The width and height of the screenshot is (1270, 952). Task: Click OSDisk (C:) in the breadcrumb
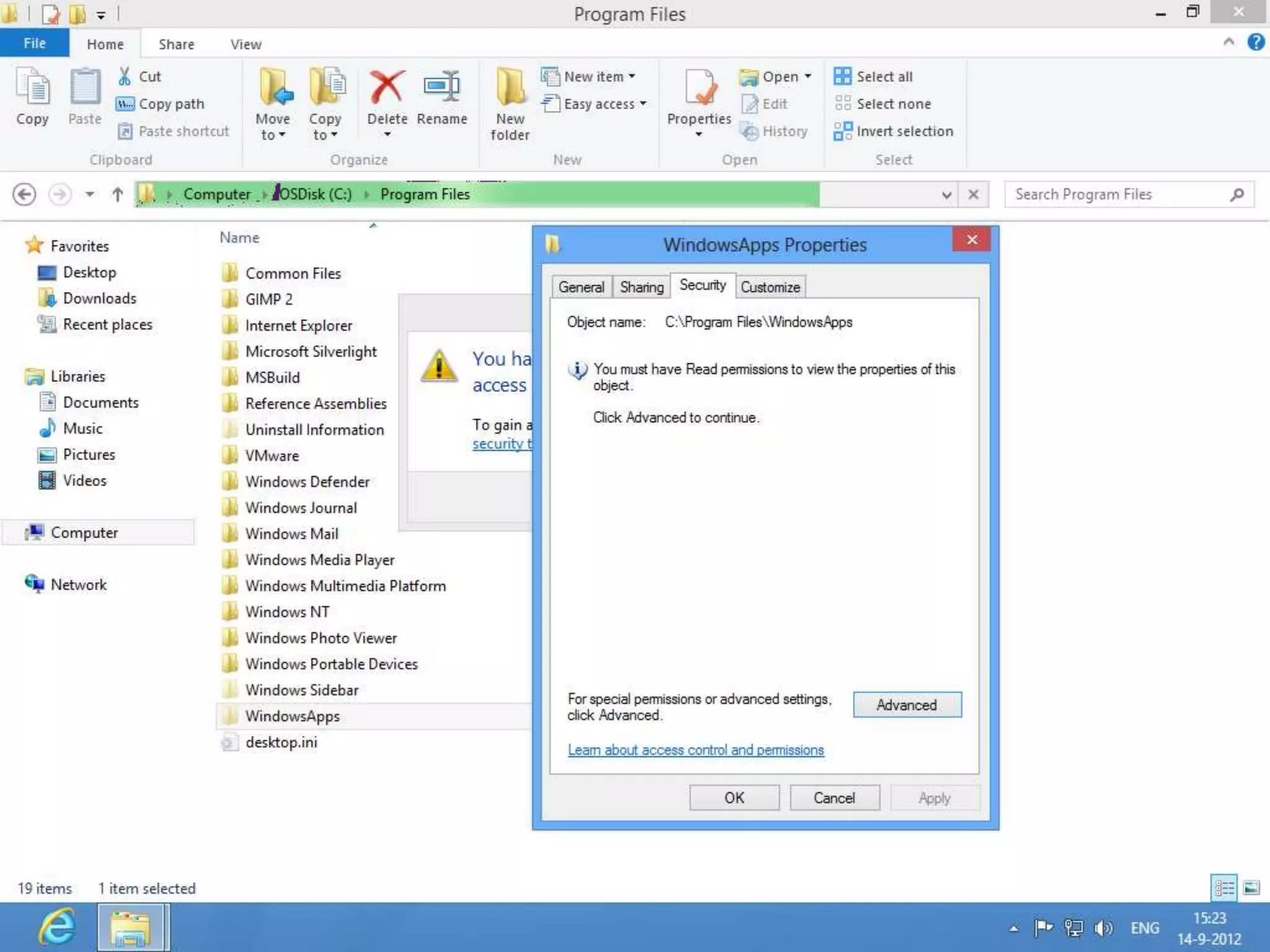click(x=315, y=194)
